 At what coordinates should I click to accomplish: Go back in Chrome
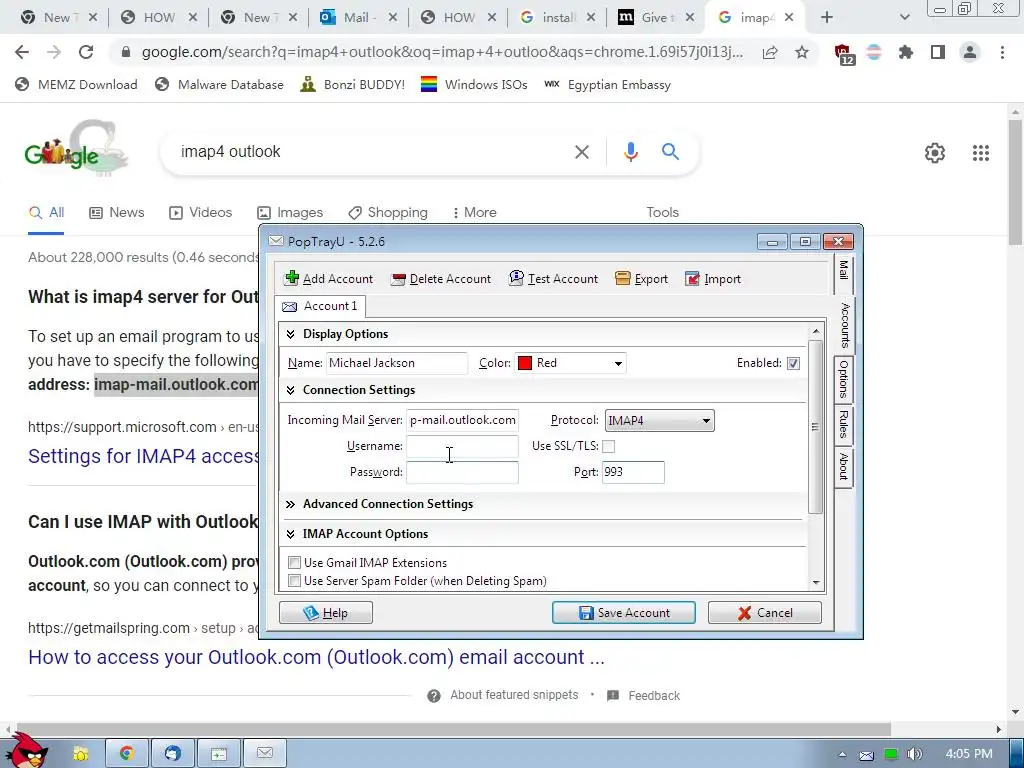coord(22,52)
